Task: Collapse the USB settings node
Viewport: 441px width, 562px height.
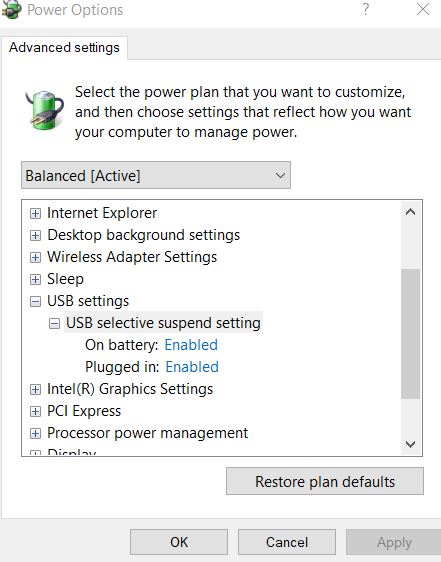Action: click(35, 301)
